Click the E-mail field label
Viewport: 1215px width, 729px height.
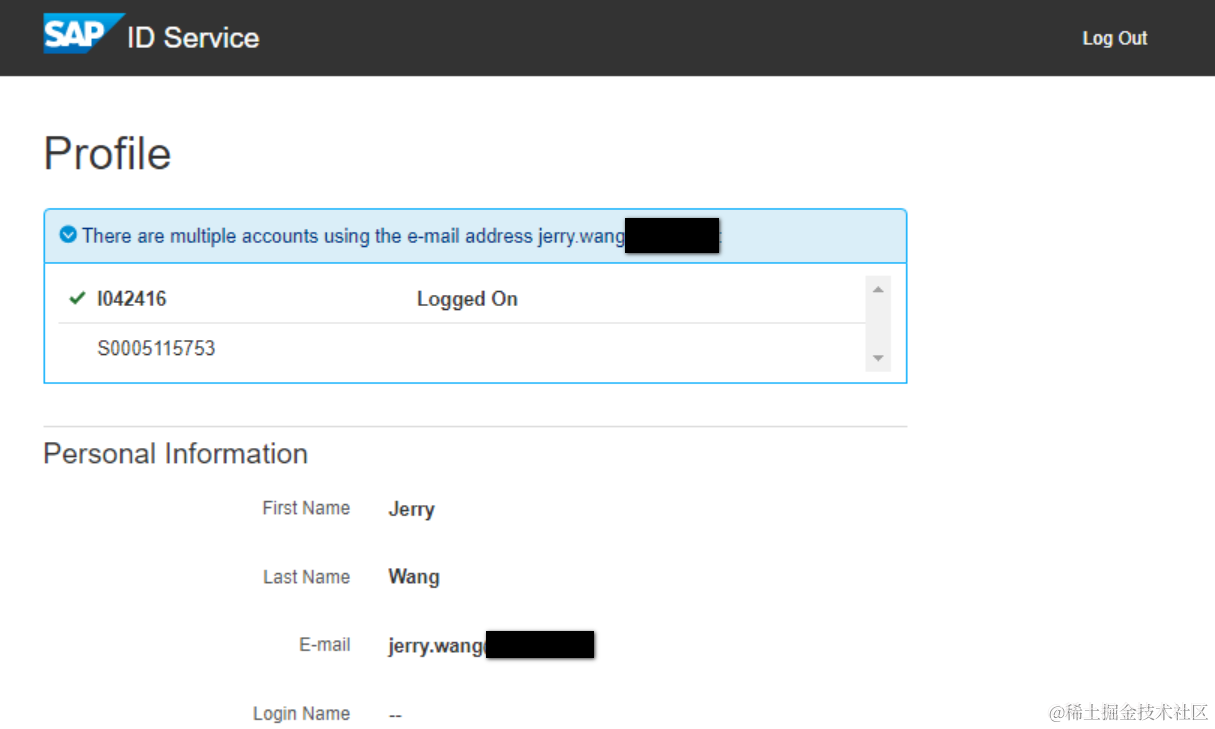[x=325, y=645]
